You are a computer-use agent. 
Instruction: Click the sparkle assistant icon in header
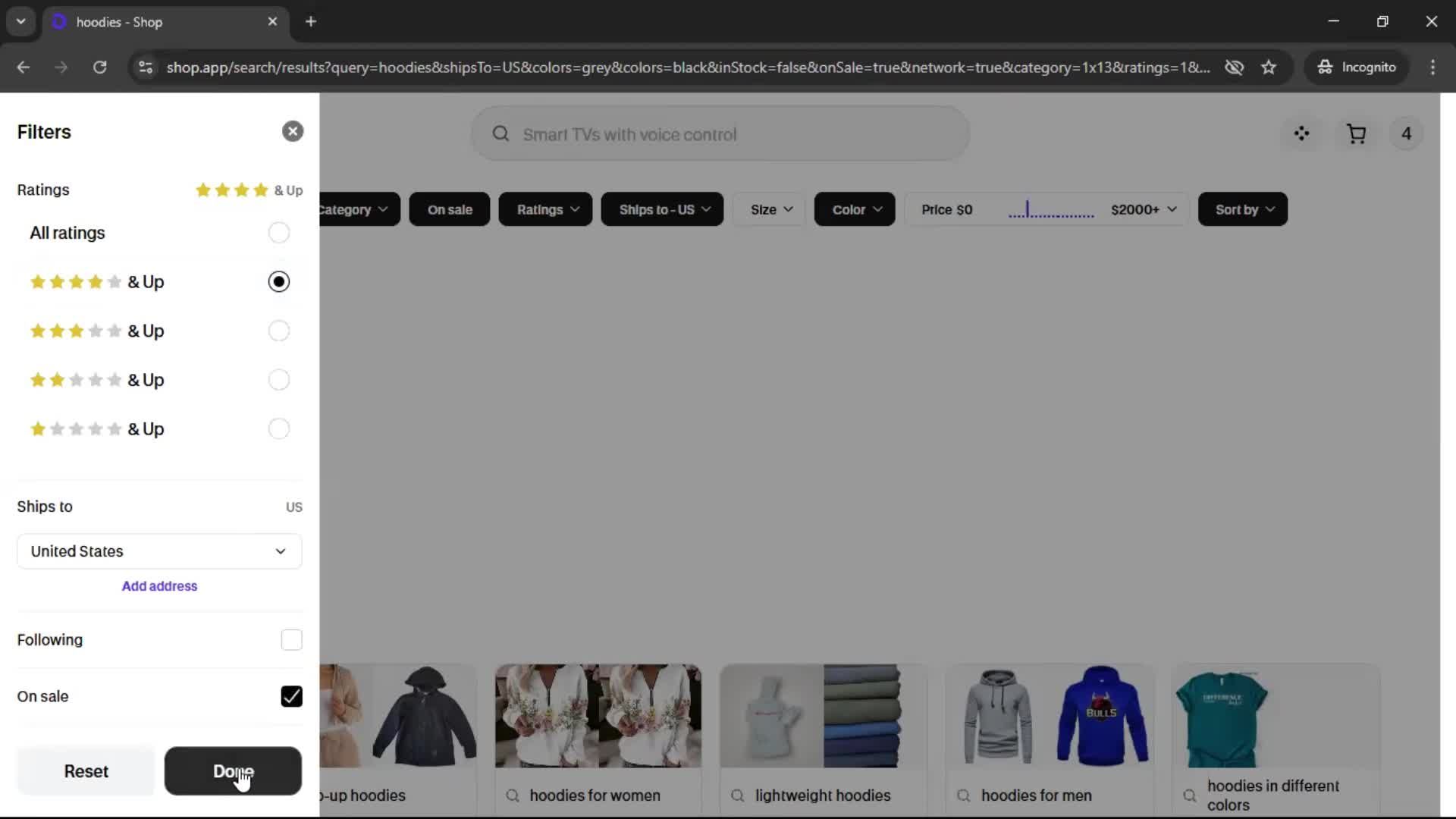coord(1301,134)
